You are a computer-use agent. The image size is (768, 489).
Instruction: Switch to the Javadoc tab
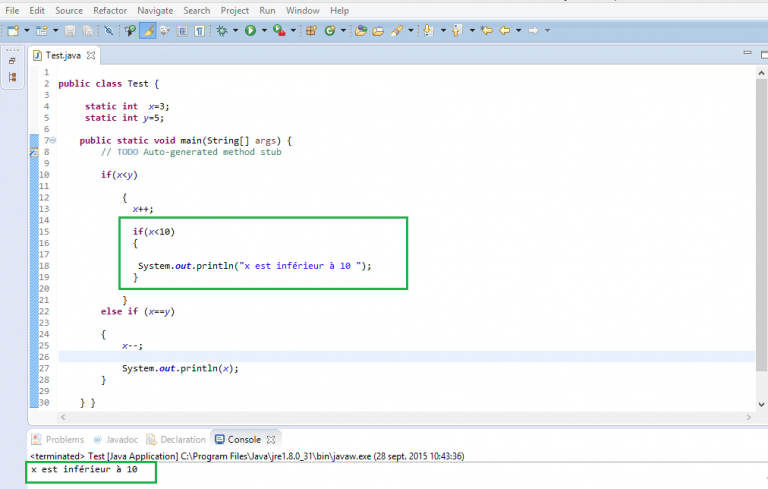point(120,439)
